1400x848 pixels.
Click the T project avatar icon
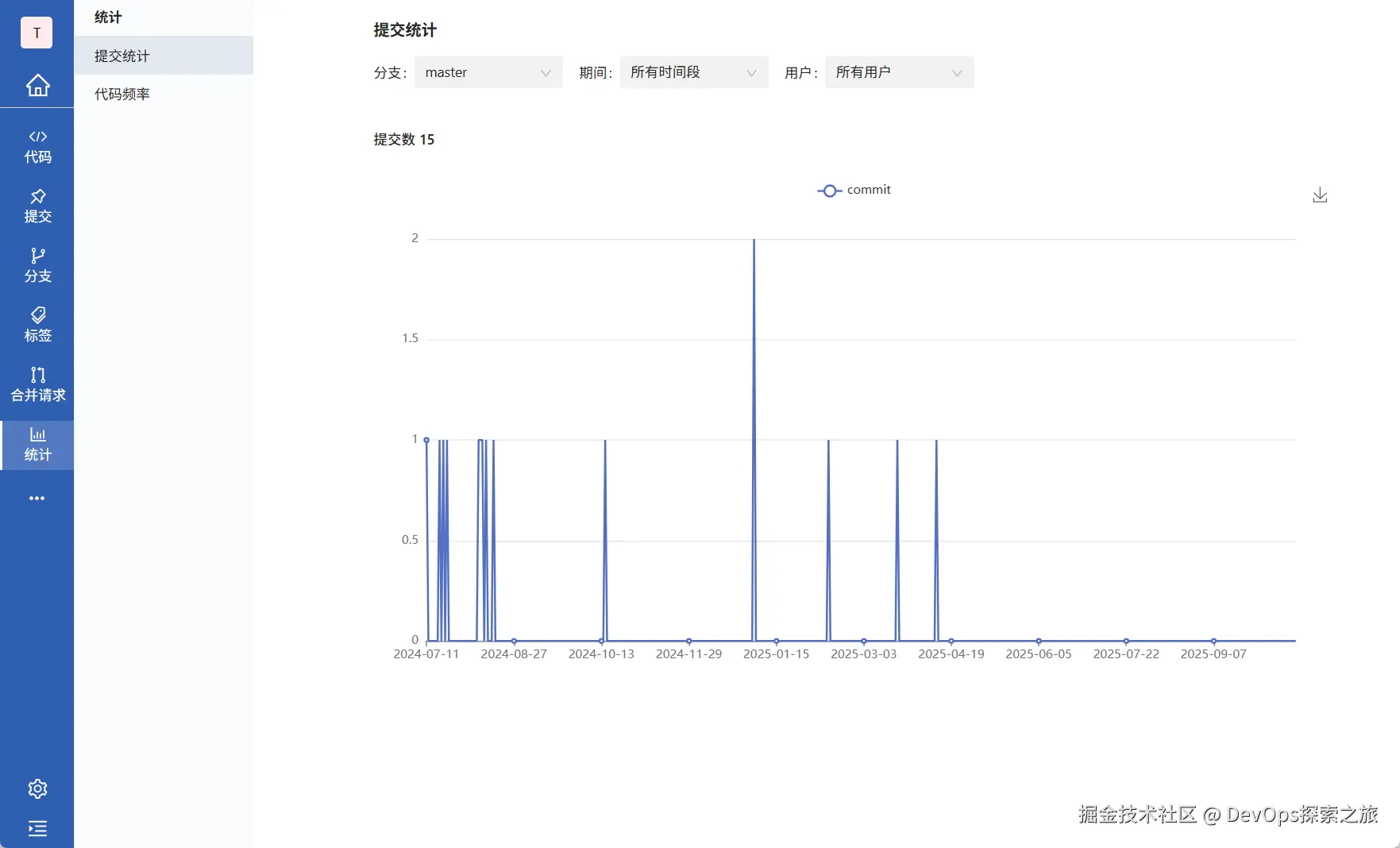pyautogui.click(x=37, y=33)
